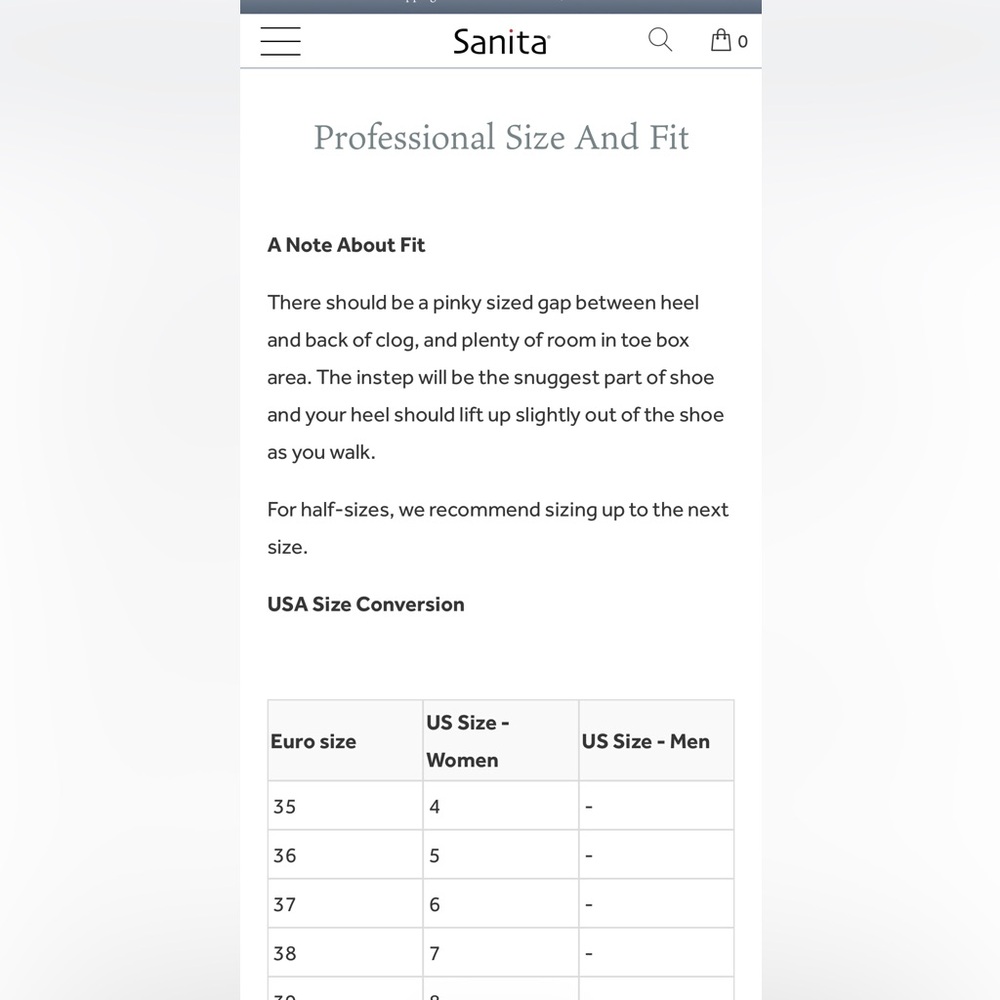This screenshot has width=1000, height=1000.
Task: Click the women's size 5 cell
Action: click(x=501, y=855)
